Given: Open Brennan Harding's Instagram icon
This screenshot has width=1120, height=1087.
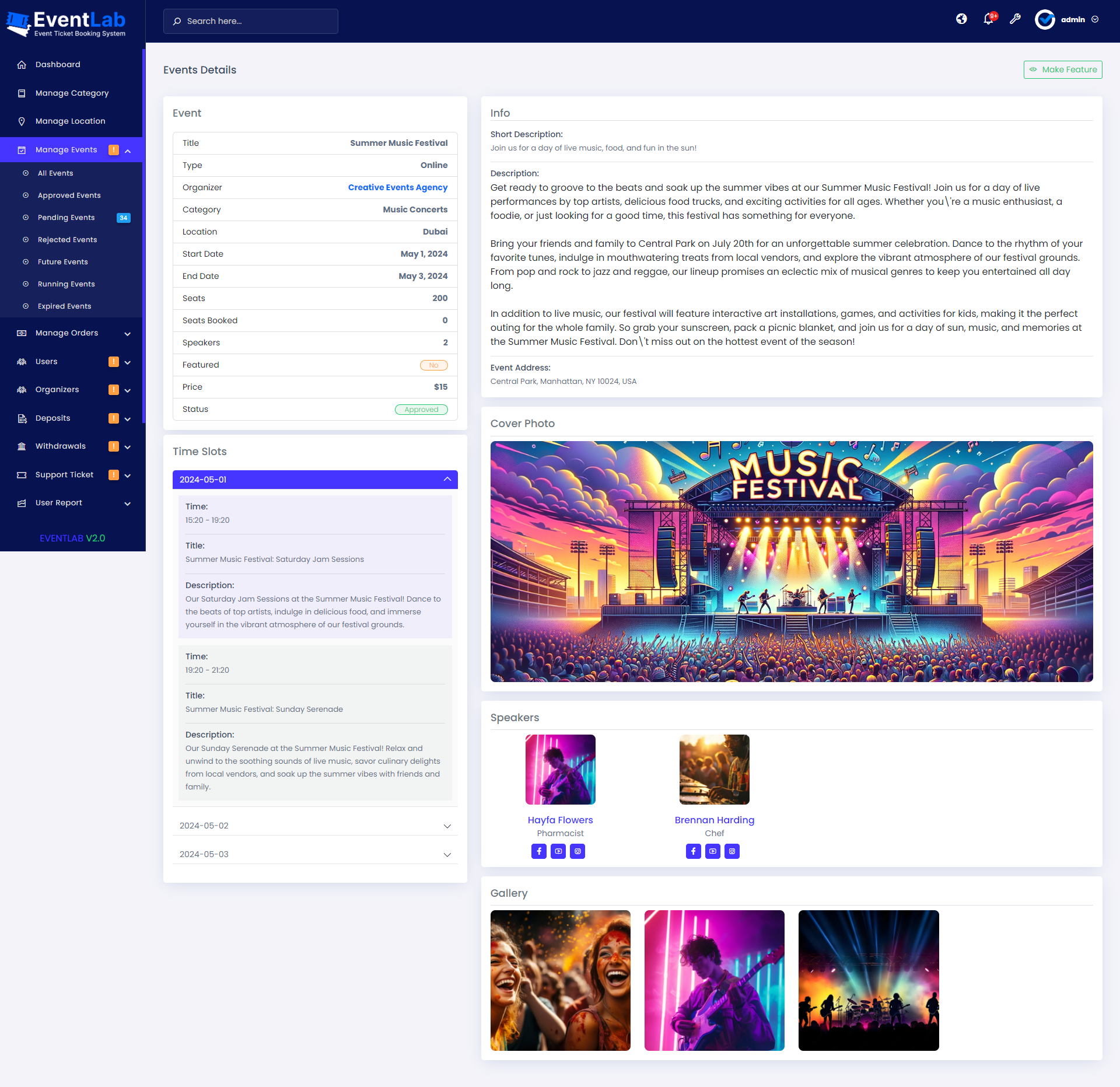Looking at the screenshot, I should point(731,851).
